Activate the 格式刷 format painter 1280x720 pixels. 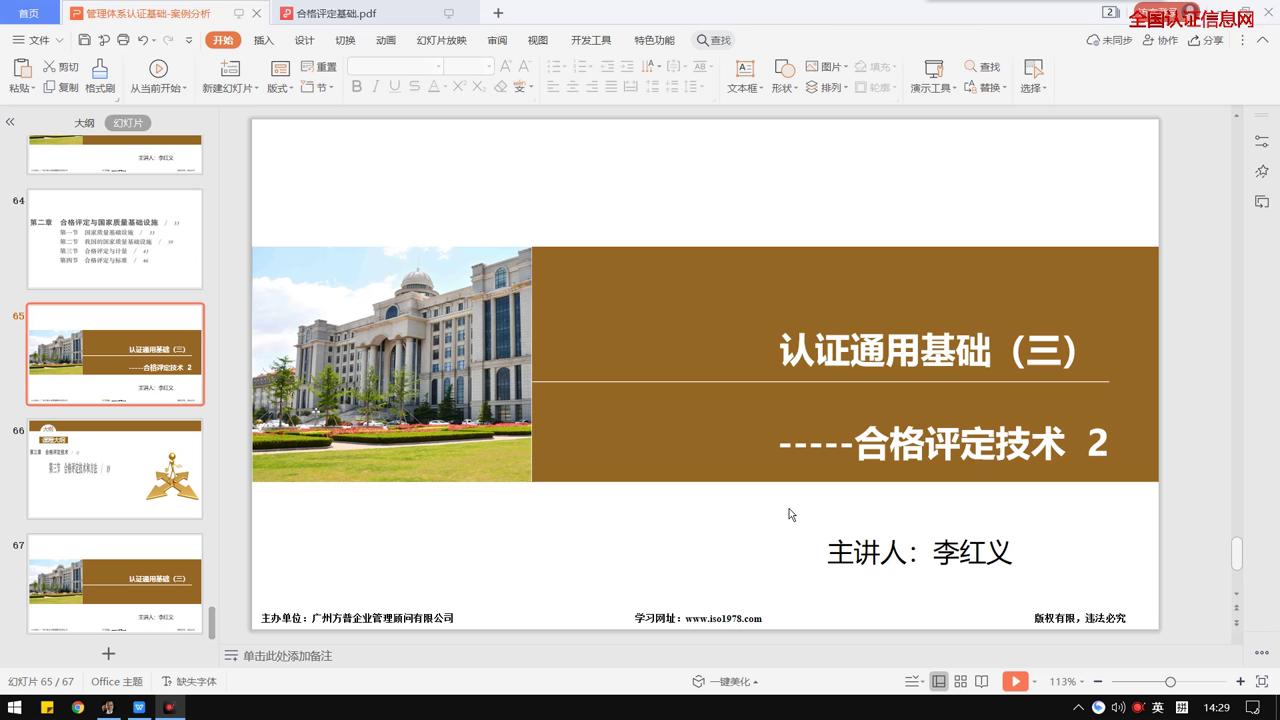pos(100,76)
